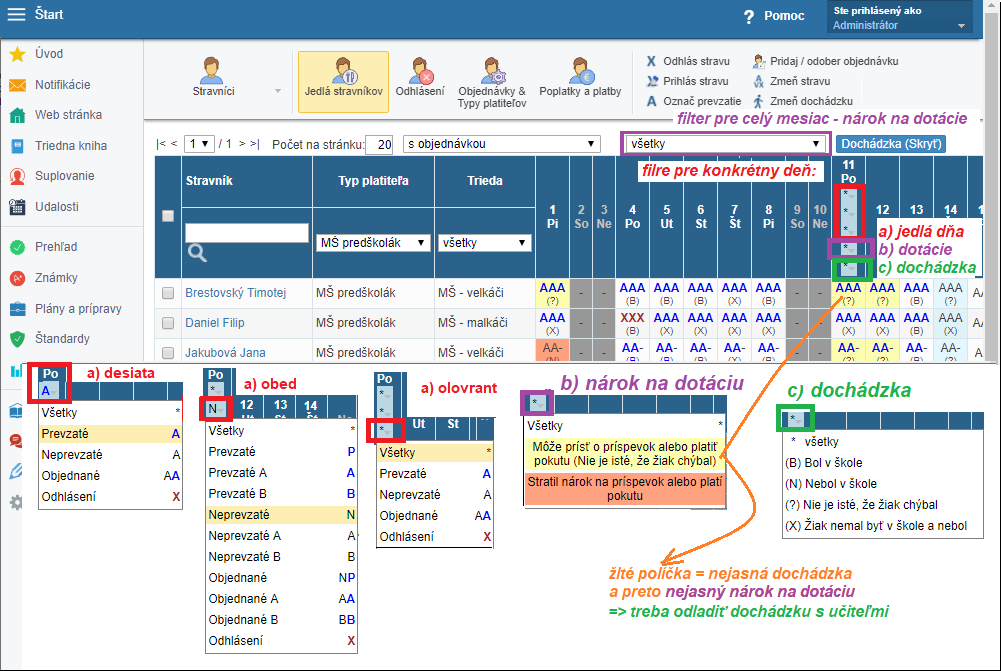Click the Známky red icon

coord(17,278)
